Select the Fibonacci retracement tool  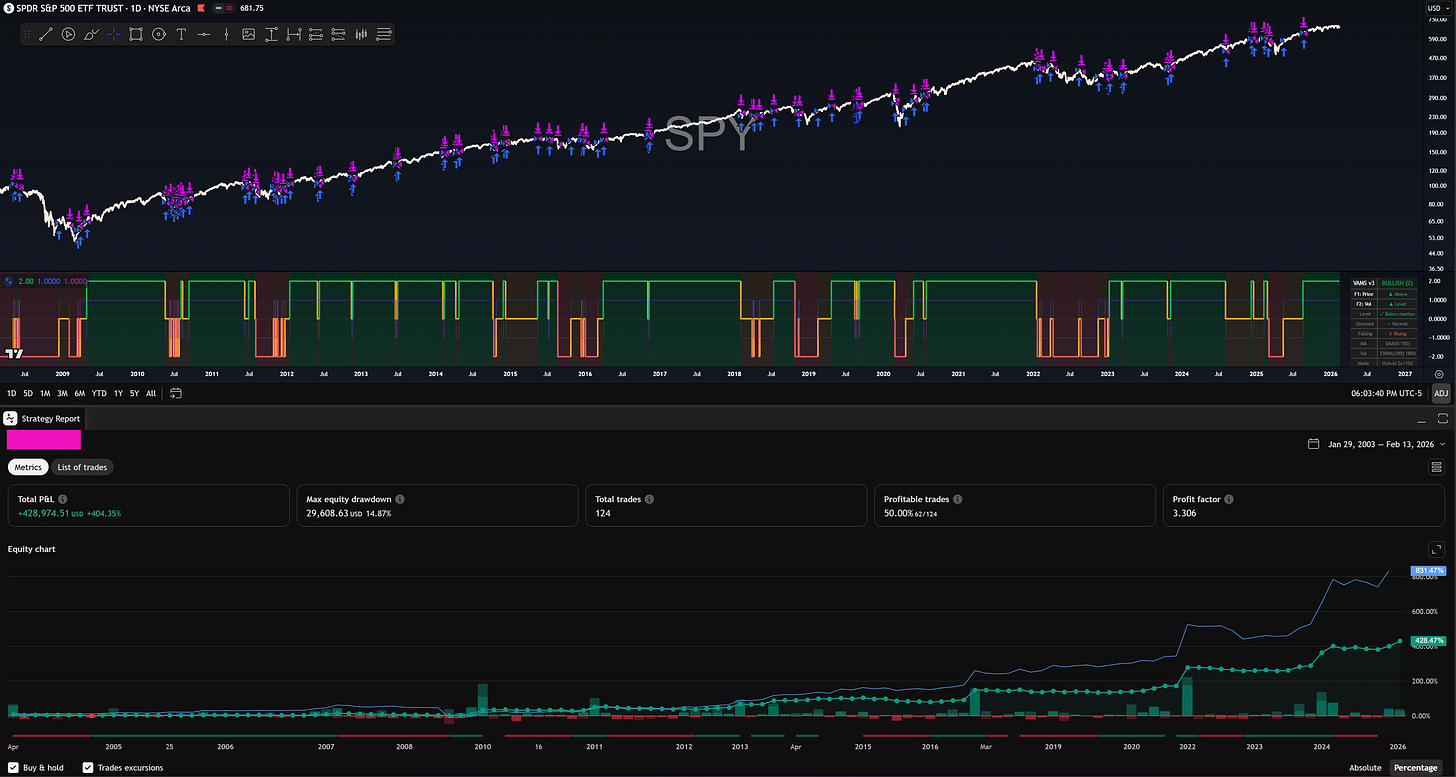point(316,34)
